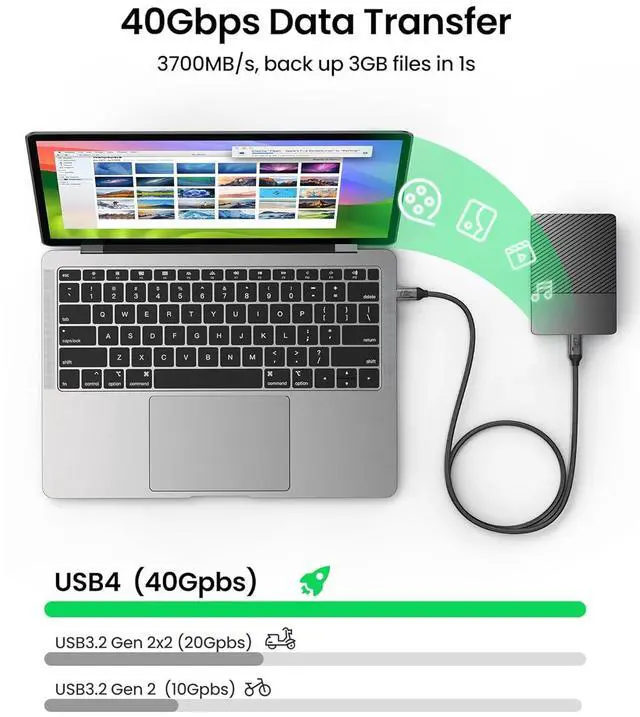Click the film reel icon
Image resolution: width=640 pixels, height=717 pixels.
pyautogui.click(x=420, y=203)
